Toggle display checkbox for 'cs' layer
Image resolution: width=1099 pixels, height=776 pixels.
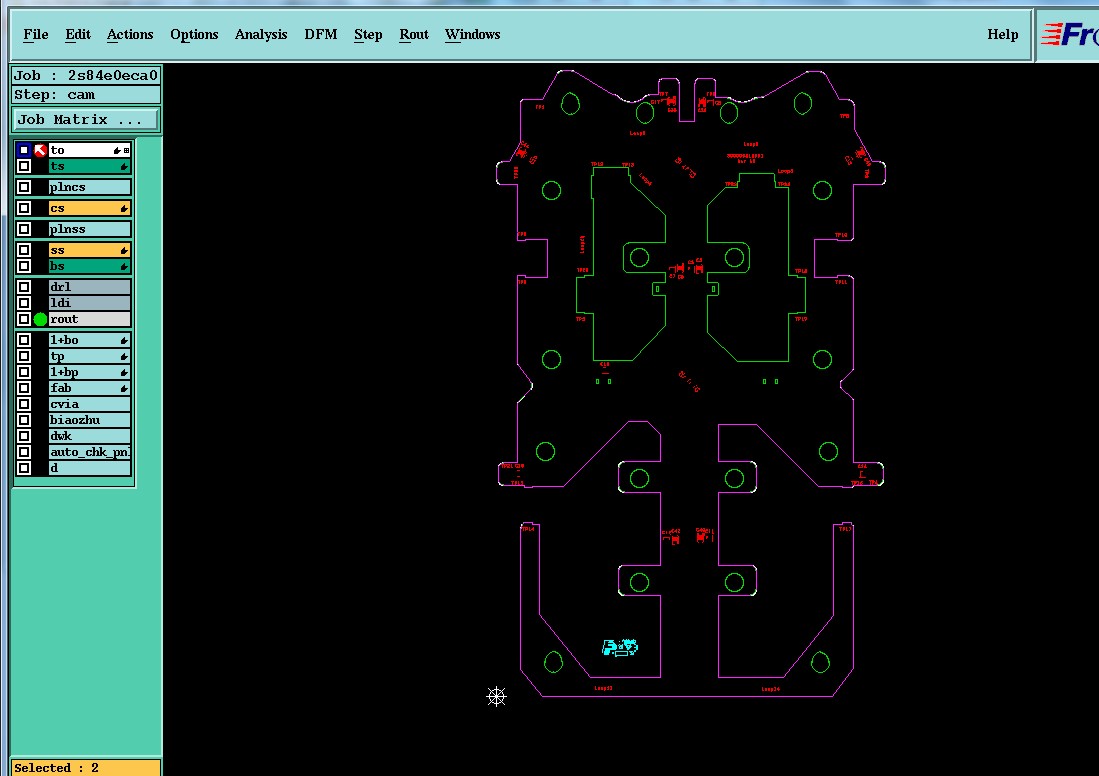[24, 208]
